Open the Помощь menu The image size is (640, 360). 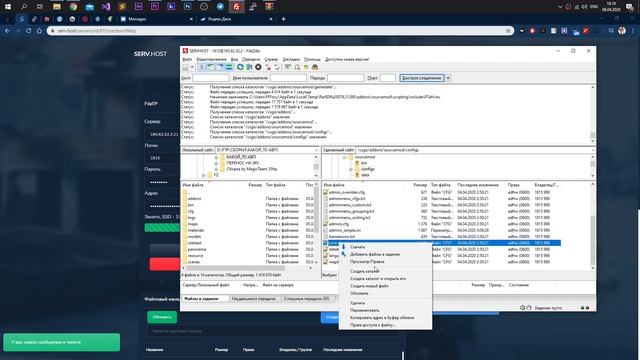pos(312,60)
